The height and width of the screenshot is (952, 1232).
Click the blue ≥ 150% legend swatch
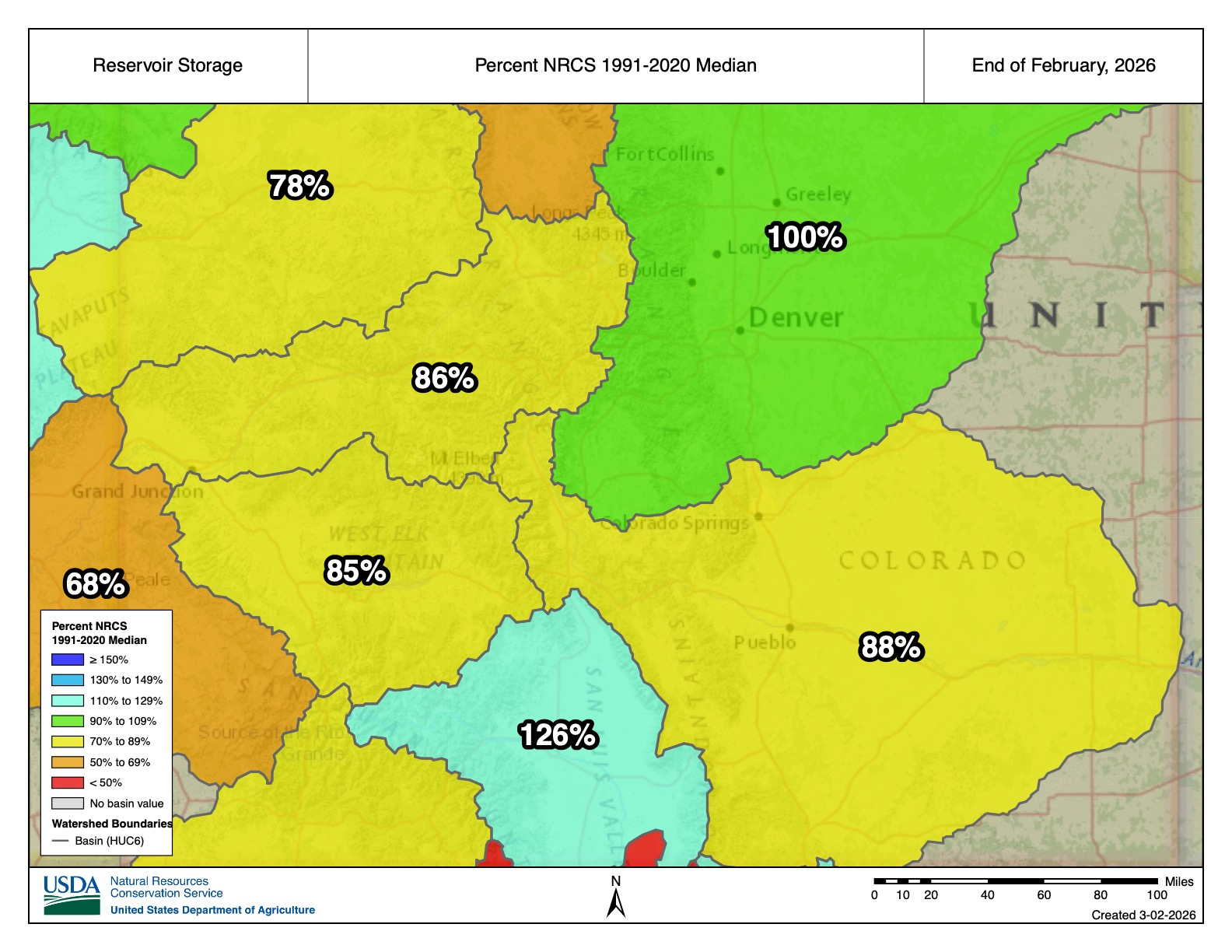pos(67,660)
